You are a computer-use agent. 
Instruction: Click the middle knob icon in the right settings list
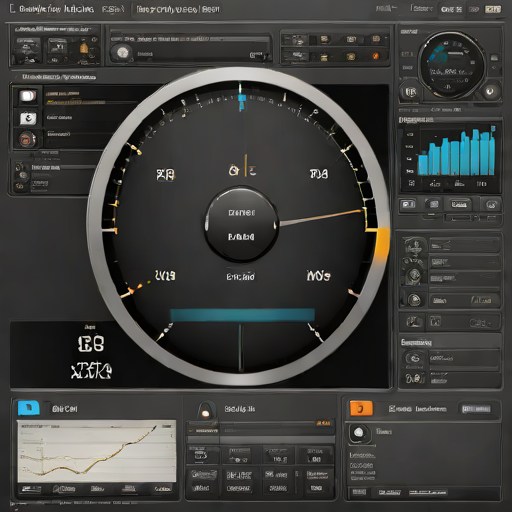point(414,275)
